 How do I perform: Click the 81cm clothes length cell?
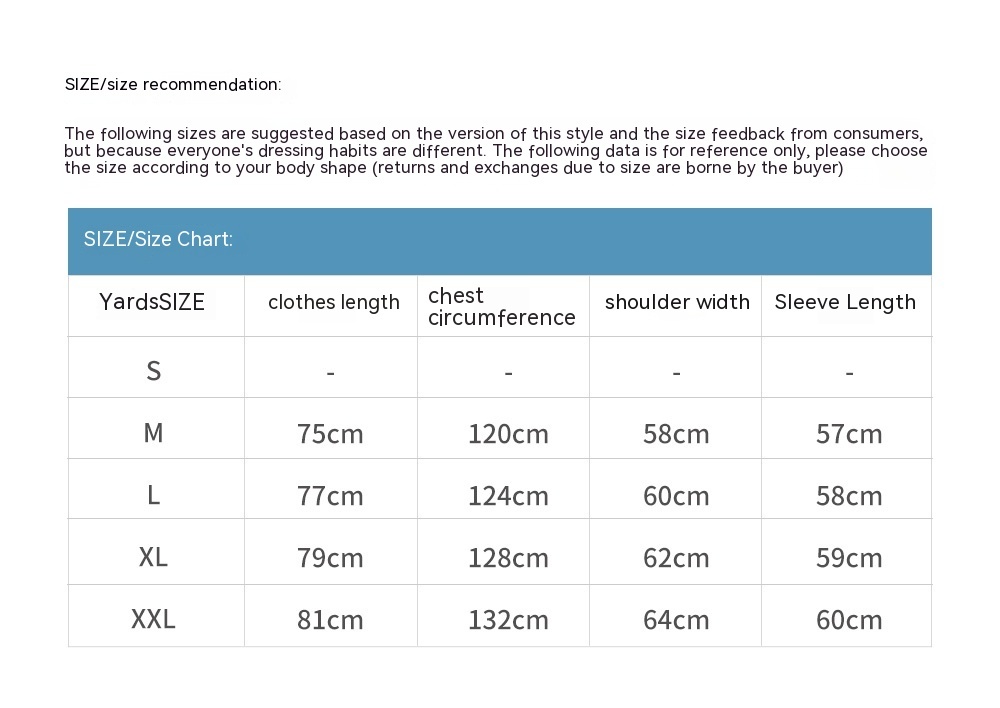330,620
